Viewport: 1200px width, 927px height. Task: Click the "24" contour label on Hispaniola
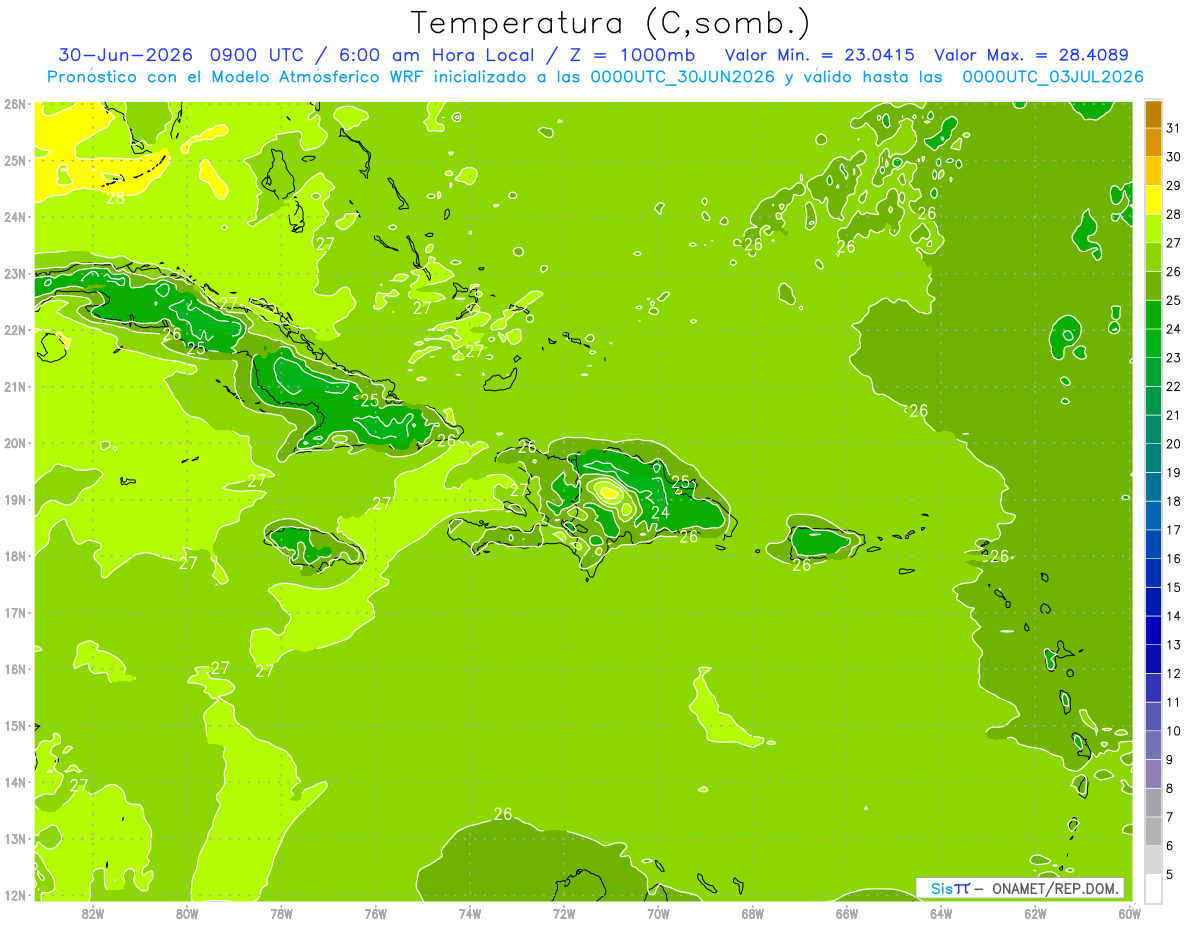tap(660, 513)
